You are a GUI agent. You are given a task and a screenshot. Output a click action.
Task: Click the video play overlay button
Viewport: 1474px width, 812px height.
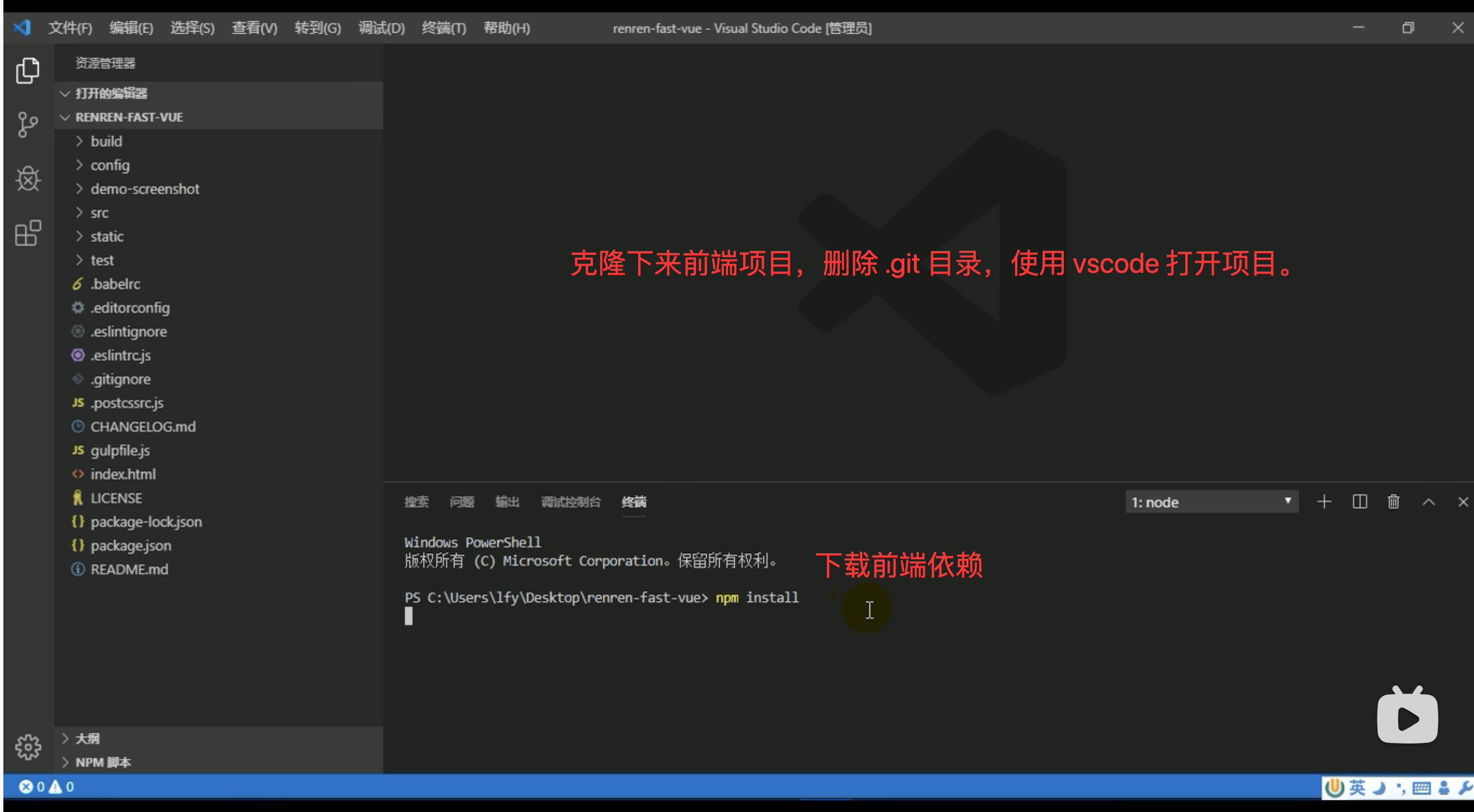[x=1407, y=718]
